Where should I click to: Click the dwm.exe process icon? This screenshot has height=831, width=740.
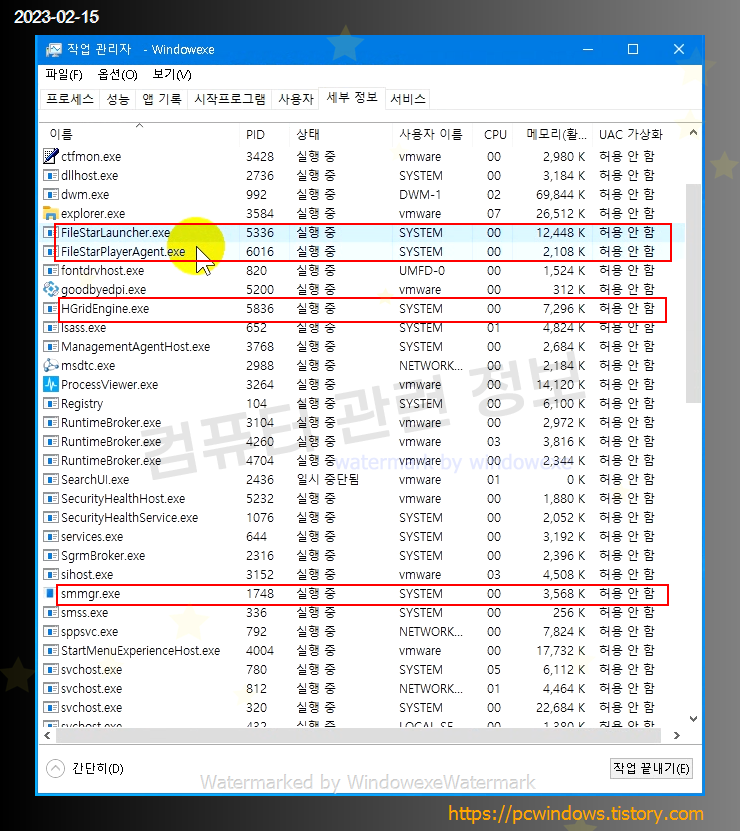pos(50,195)
